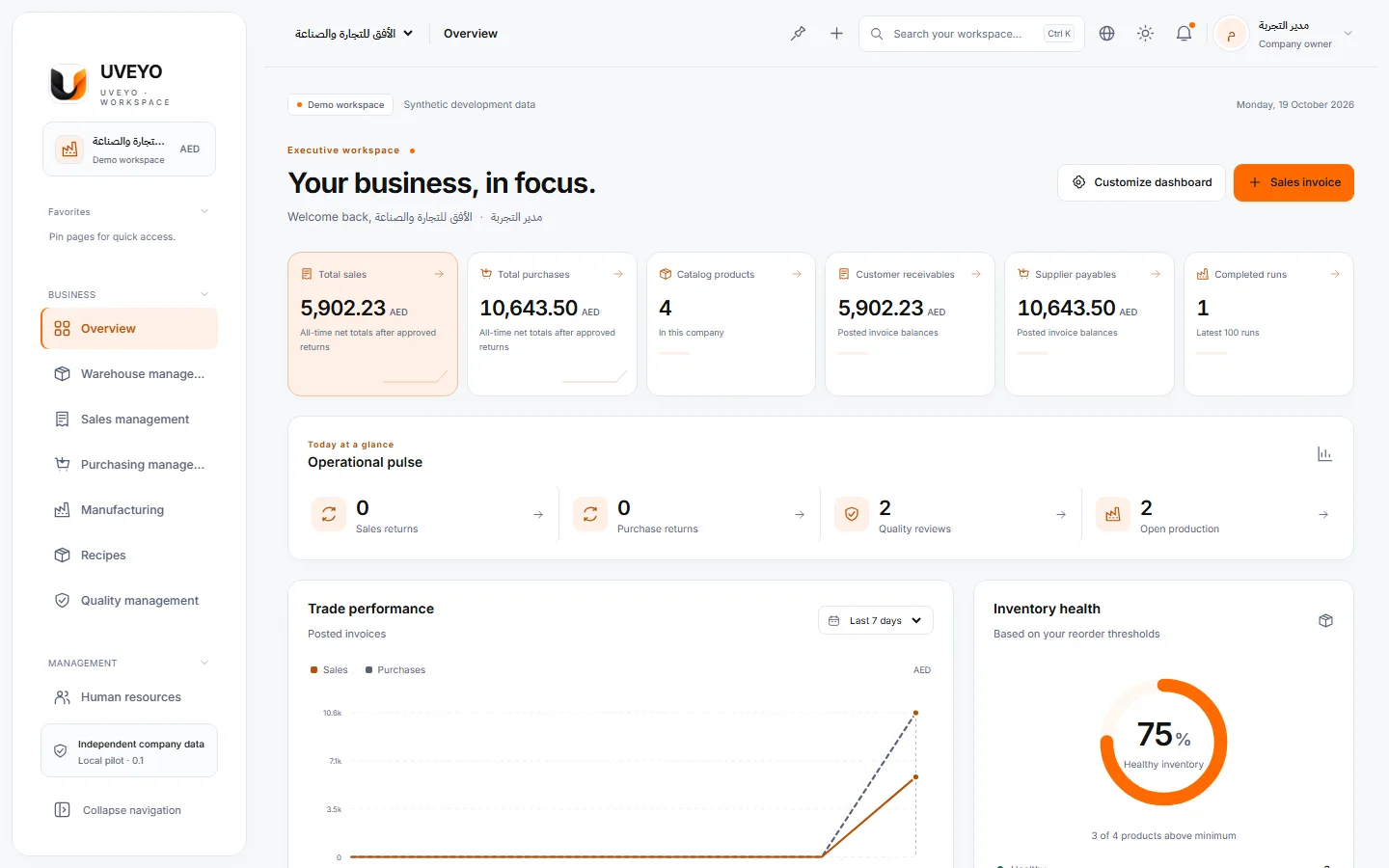1389x868 pixels.
Task: Toggle the Sales series in chart legend
Action: [x=329, y=670]
